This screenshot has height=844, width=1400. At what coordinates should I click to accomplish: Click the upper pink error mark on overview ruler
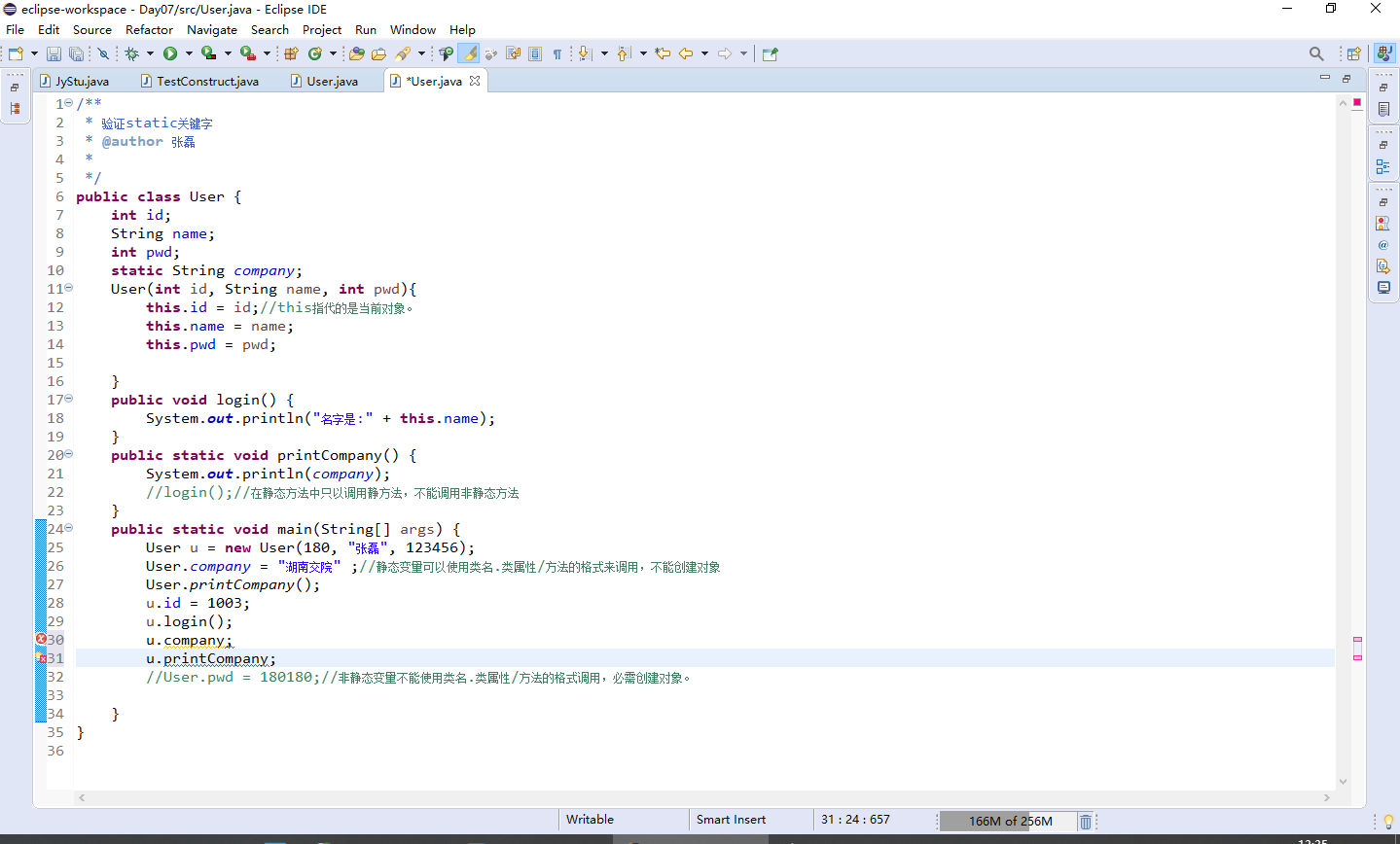pos(1357,640)
